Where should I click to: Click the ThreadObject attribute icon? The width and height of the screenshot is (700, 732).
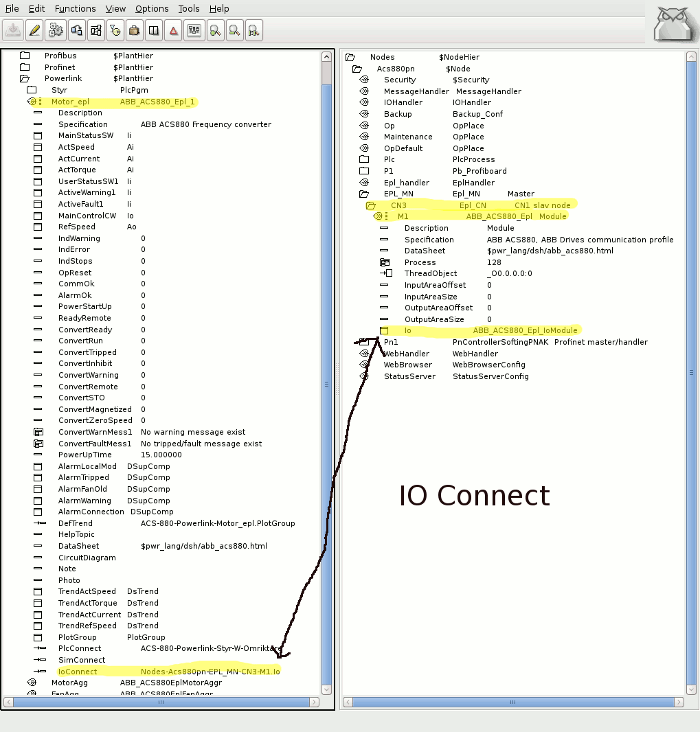pyautogui.click(x=386, y=274)
